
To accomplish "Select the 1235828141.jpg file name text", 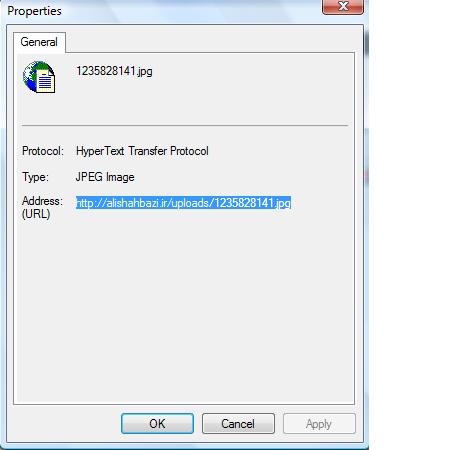I will [x=114, y=71].
